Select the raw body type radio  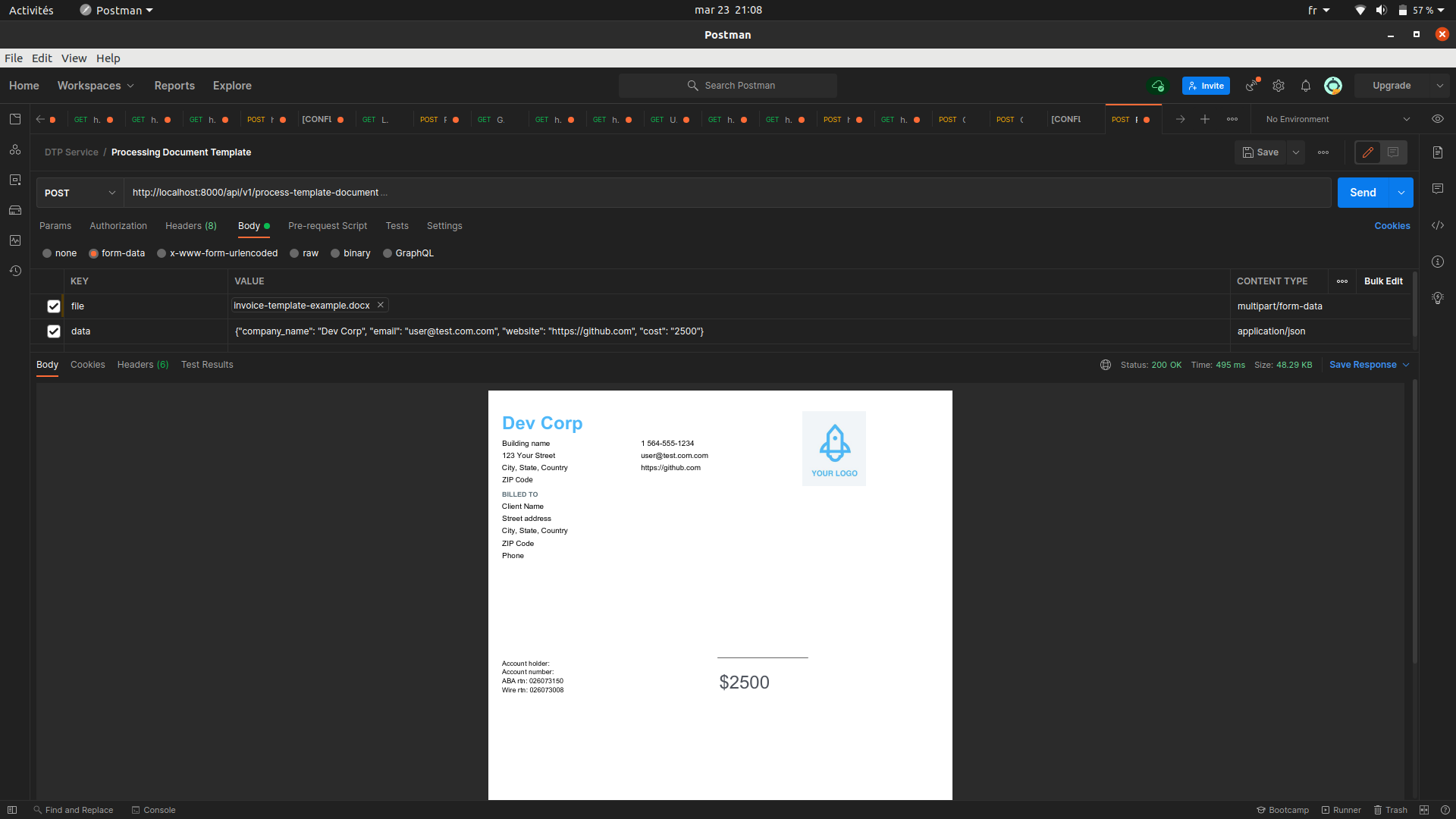coord(294,253)
